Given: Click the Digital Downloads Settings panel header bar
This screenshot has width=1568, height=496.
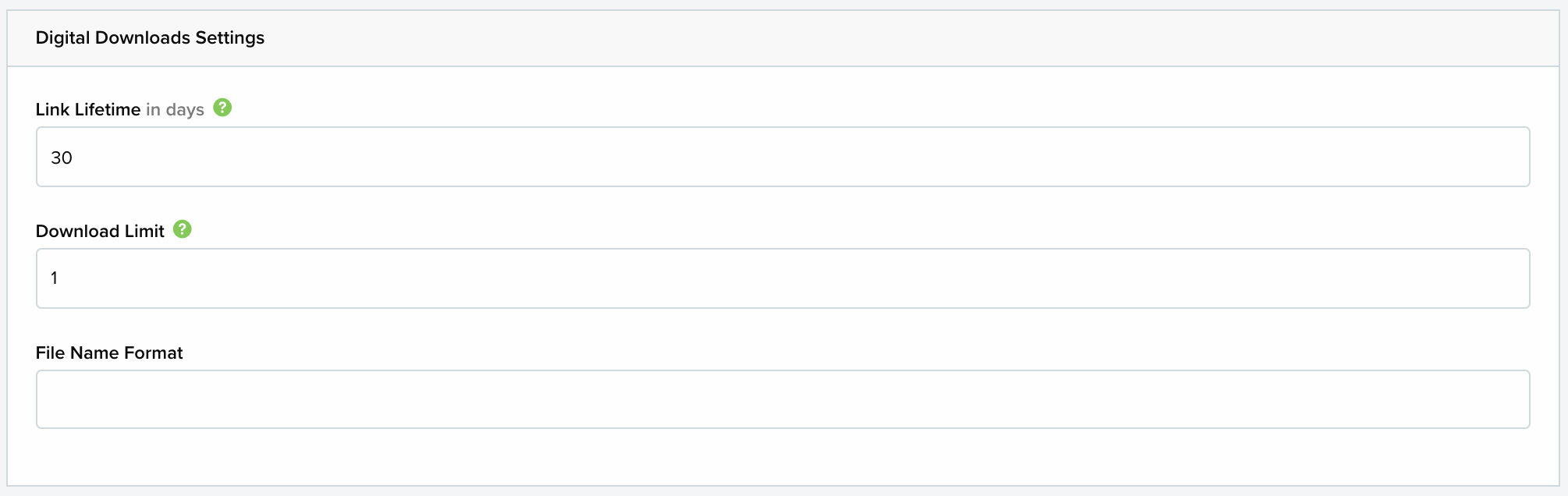Looking at the screenshot, I should tap(783, 38).
